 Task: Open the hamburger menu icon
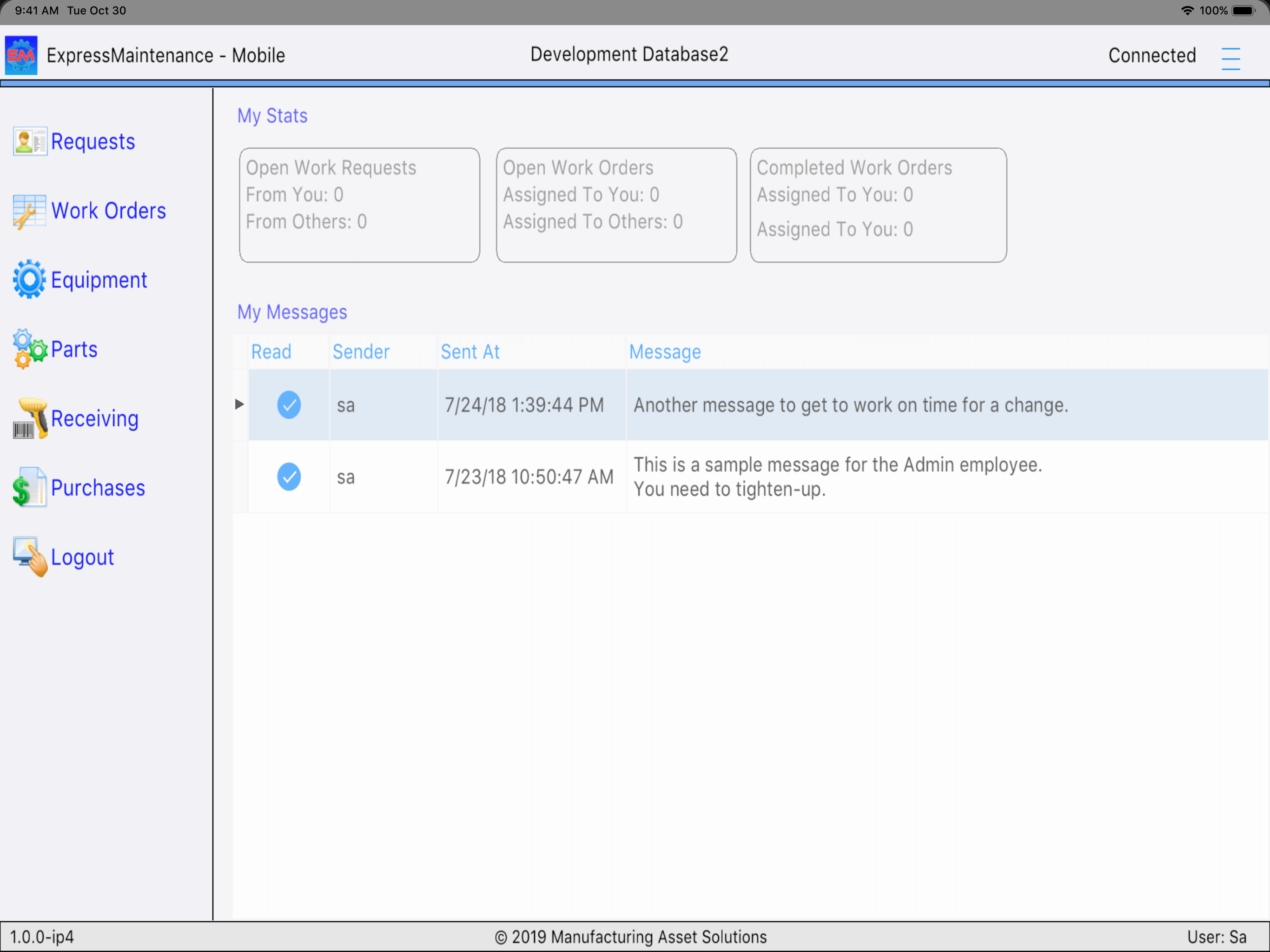[x=1230, y=58]
